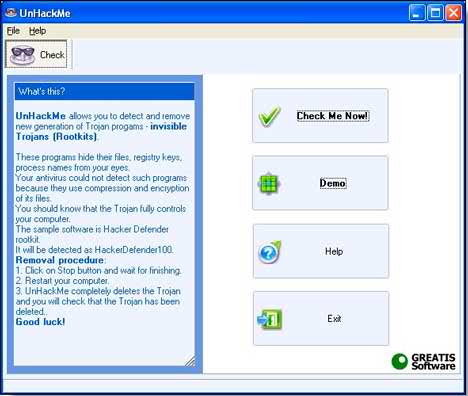The width and height of the screenshot is (468, 396).
Task: Open Help via the large Help button
Action: pyautogui.click(x=321, y=251)
